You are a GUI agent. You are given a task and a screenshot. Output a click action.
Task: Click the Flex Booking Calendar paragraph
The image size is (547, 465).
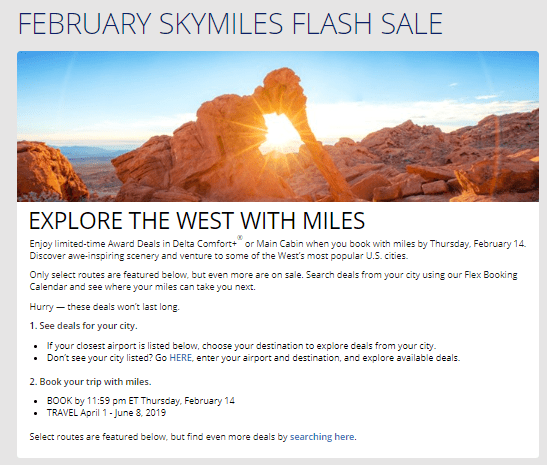tap(274, 281)
